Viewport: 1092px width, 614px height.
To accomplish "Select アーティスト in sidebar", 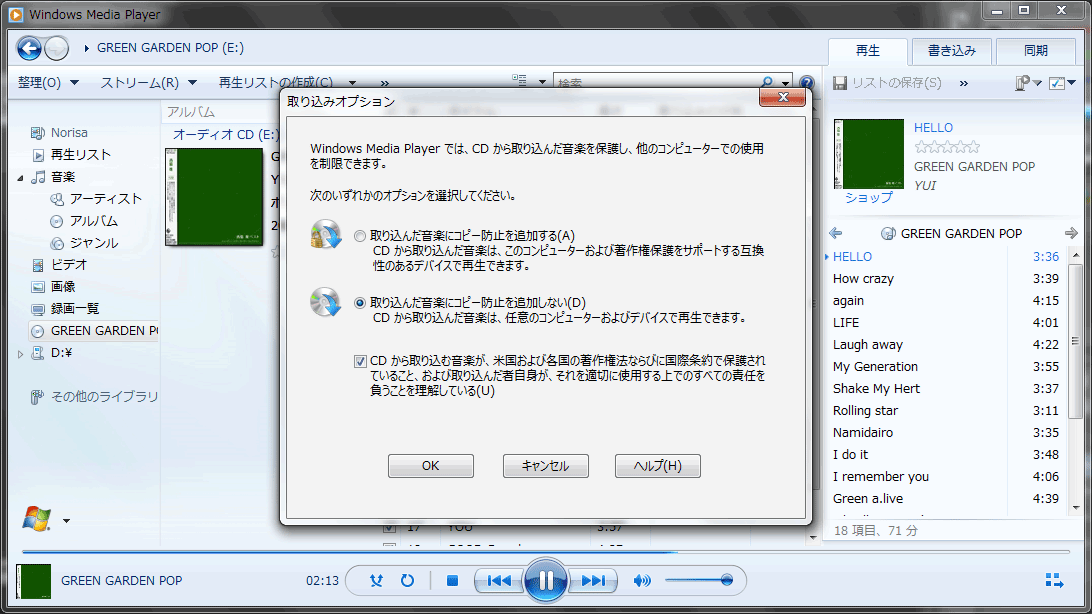I will (x=105, y=199).
